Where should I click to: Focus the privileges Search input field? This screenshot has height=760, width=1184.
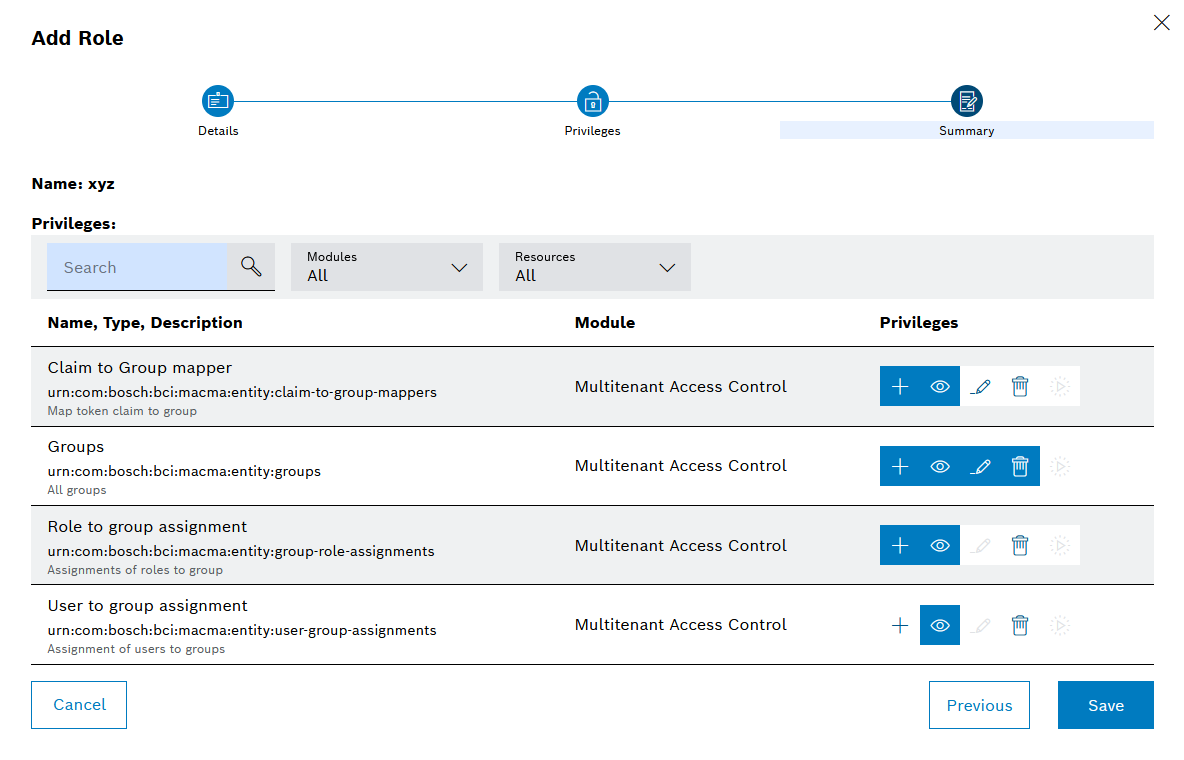(x=138, y=267)
